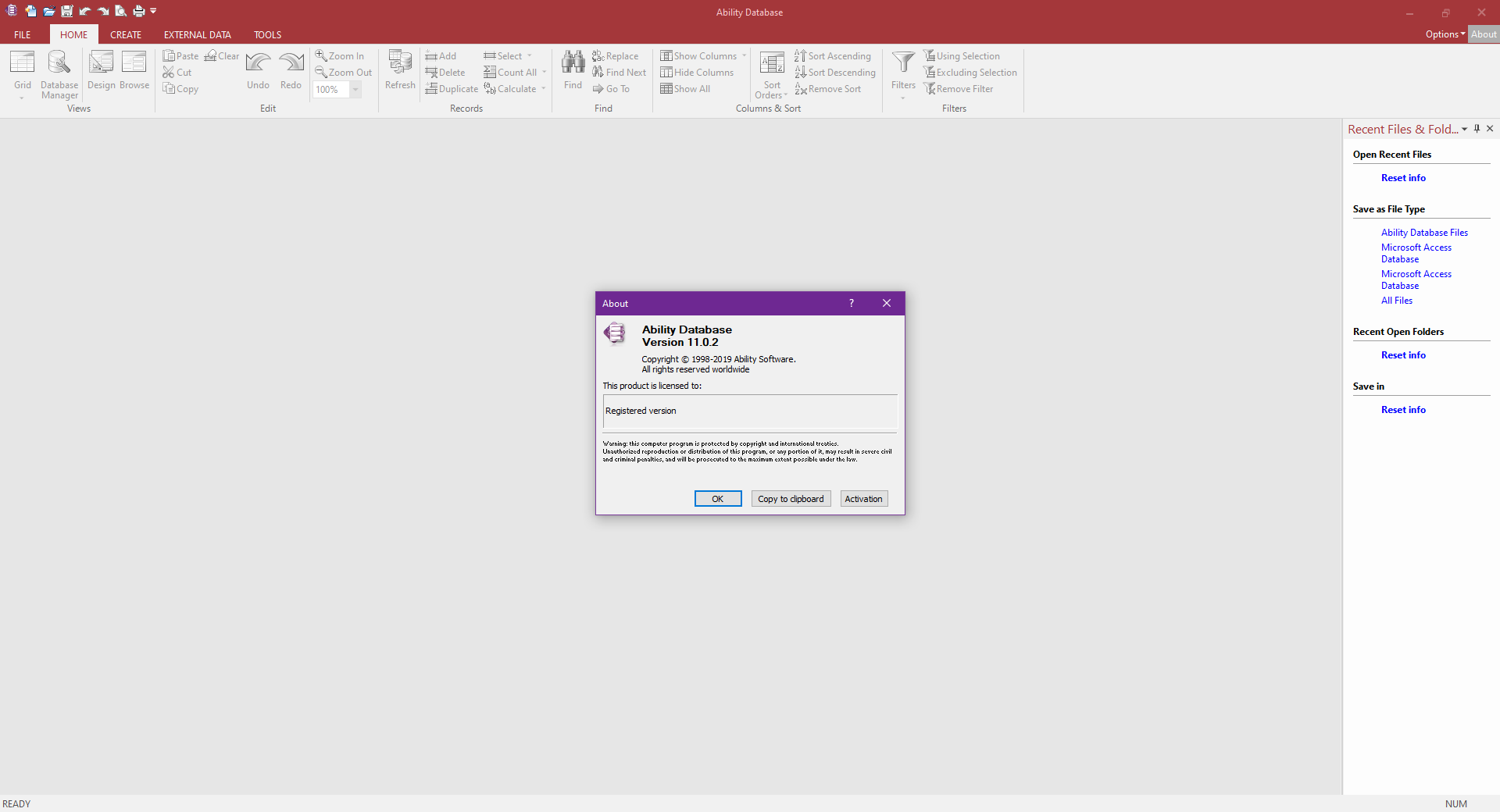1500x812 pixels.
Task: Click the About button in title area
Action: 1484,34
